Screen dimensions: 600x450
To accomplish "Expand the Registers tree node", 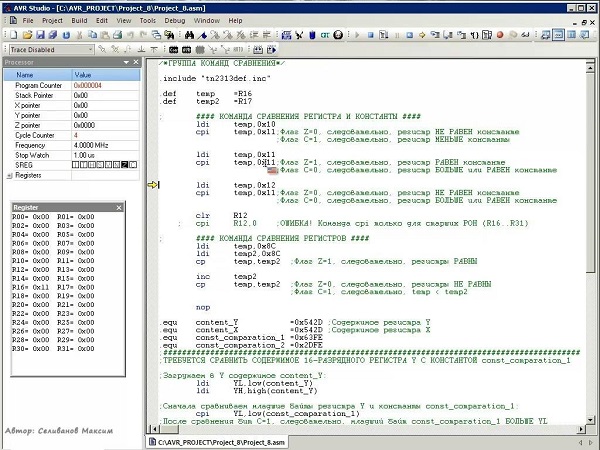I will coord(9,175).
